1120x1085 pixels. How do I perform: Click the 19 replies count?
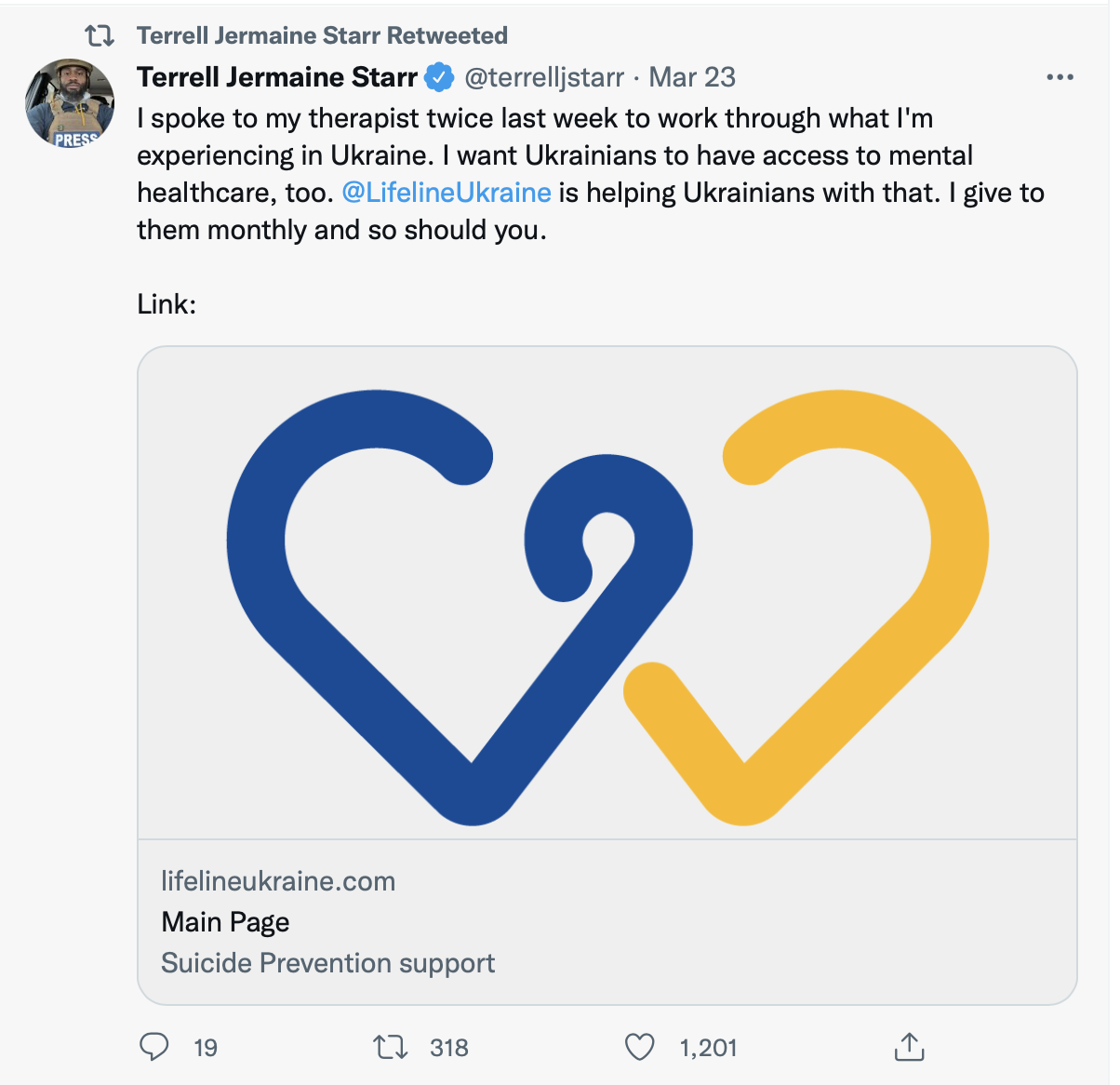[x=206, y=1048]
